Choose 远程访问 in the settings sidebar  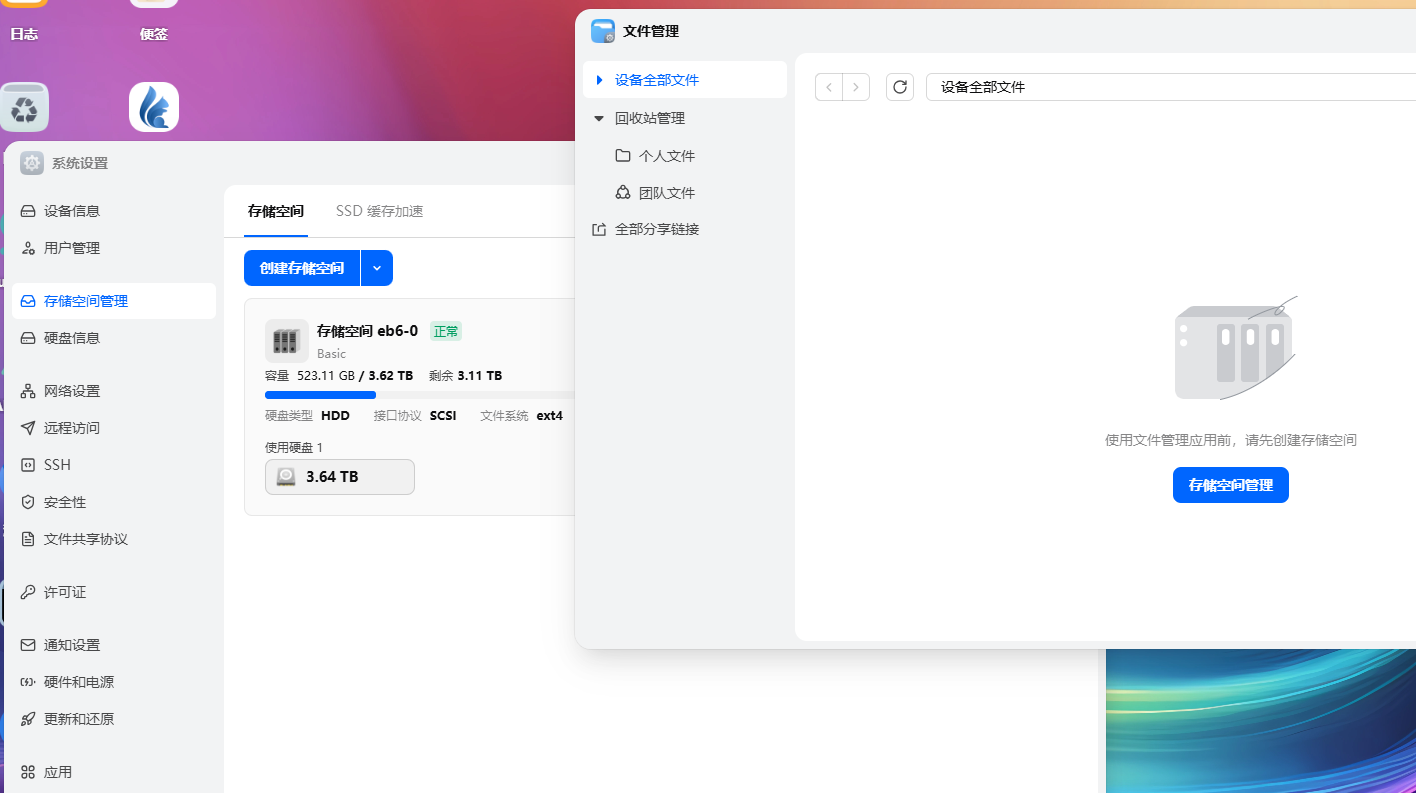tap(114, 428)
